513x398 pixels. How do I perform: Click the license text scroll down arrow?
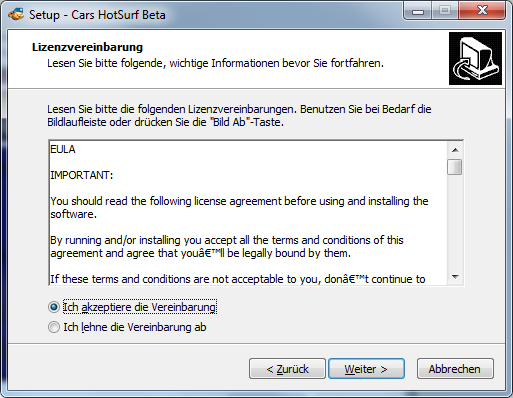point(455,277)
